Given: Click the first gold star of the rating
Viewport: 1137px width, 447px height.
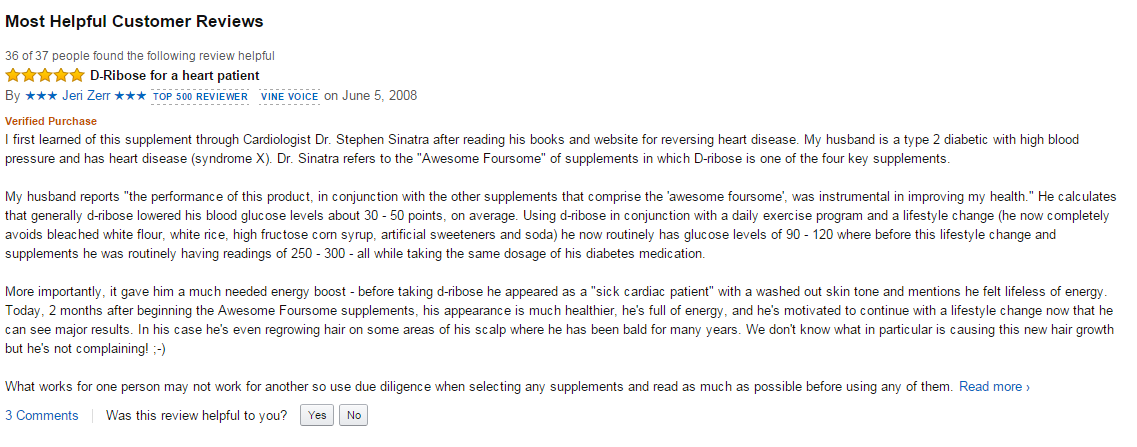Looking at the screenshot, I should click(13, 76).
